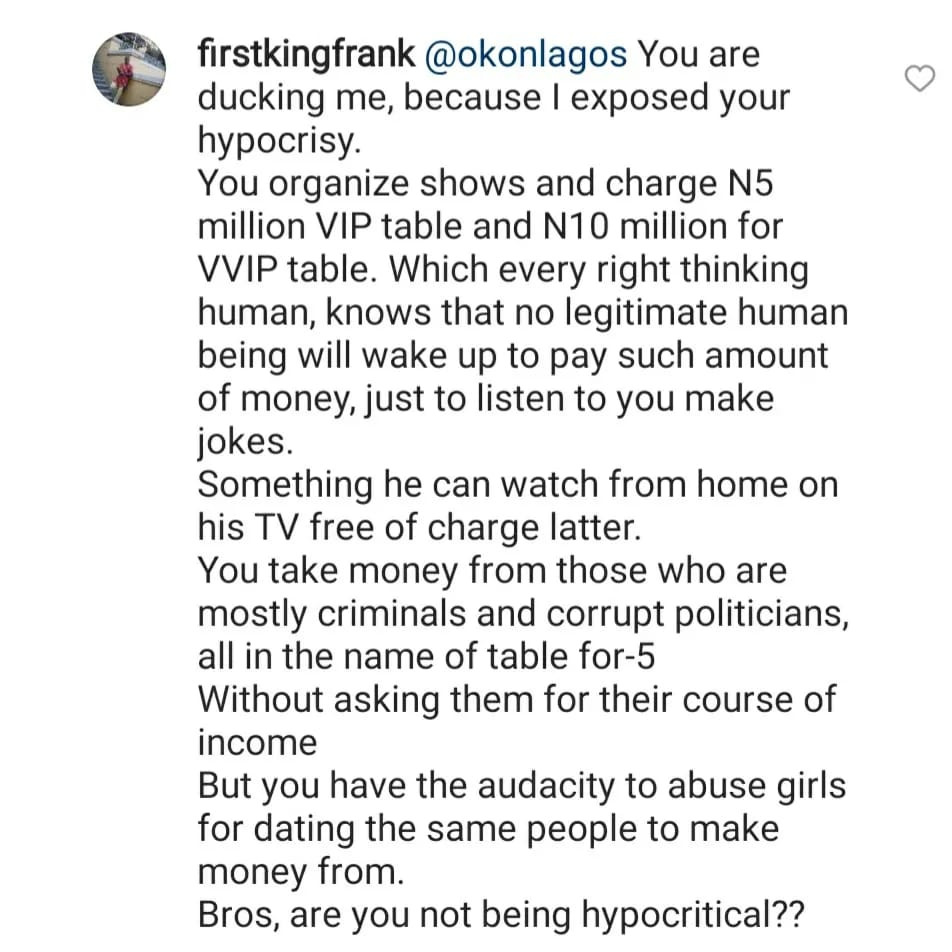The image size is (952, 952).
Task: Open the firstkingfrank username link
Action: [x=307, y=55]
